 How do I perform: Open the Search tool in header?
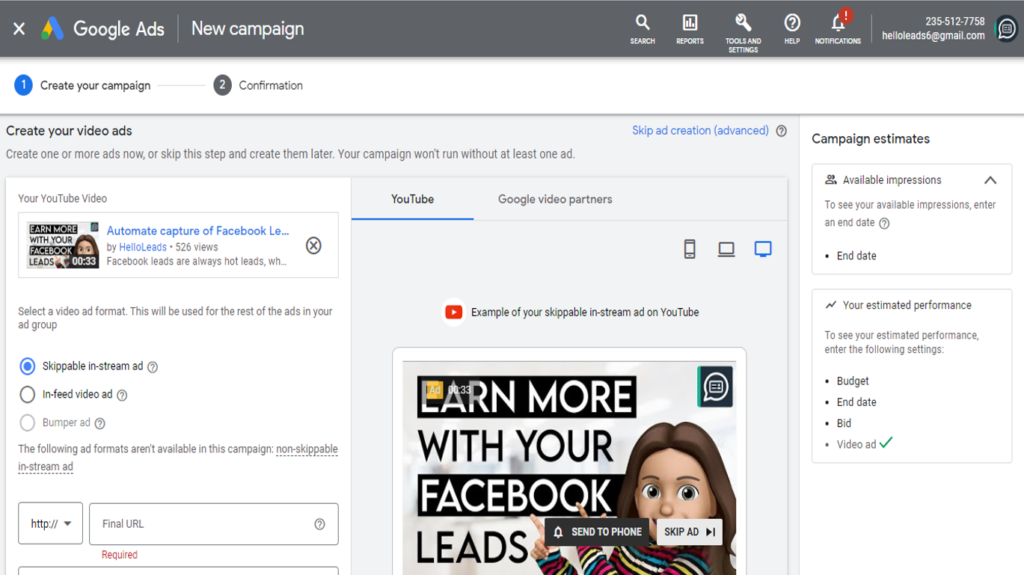click(x=643, y=29)
